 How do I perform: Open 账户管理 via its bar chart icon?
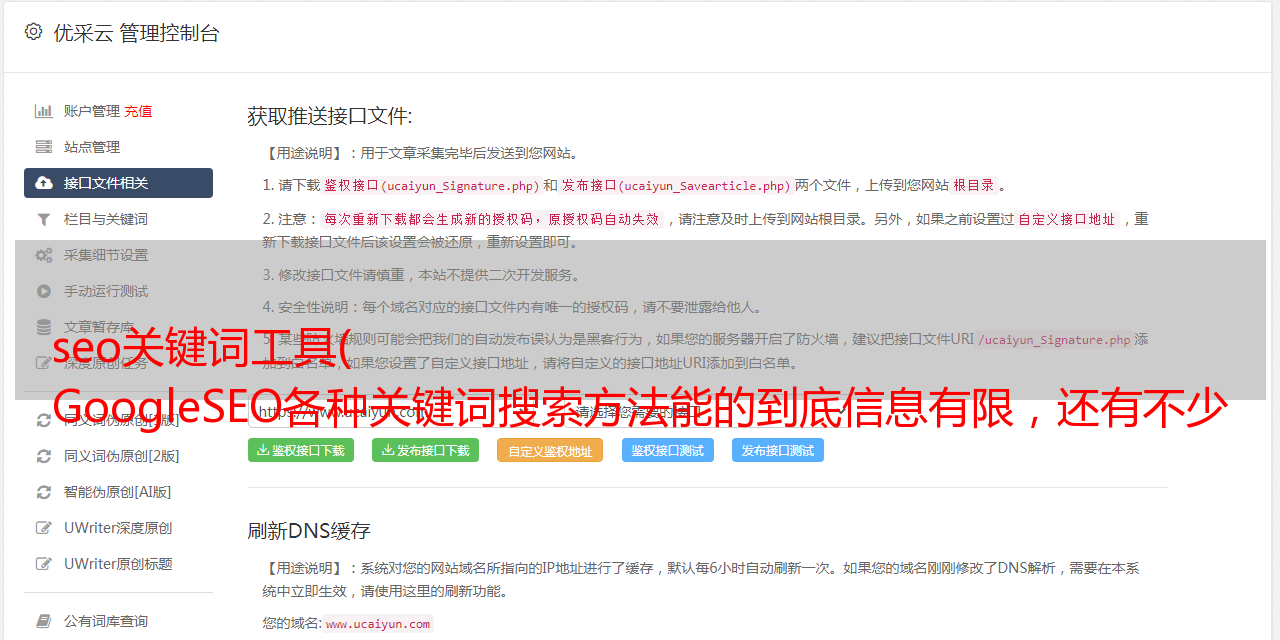tap(44, 111)
